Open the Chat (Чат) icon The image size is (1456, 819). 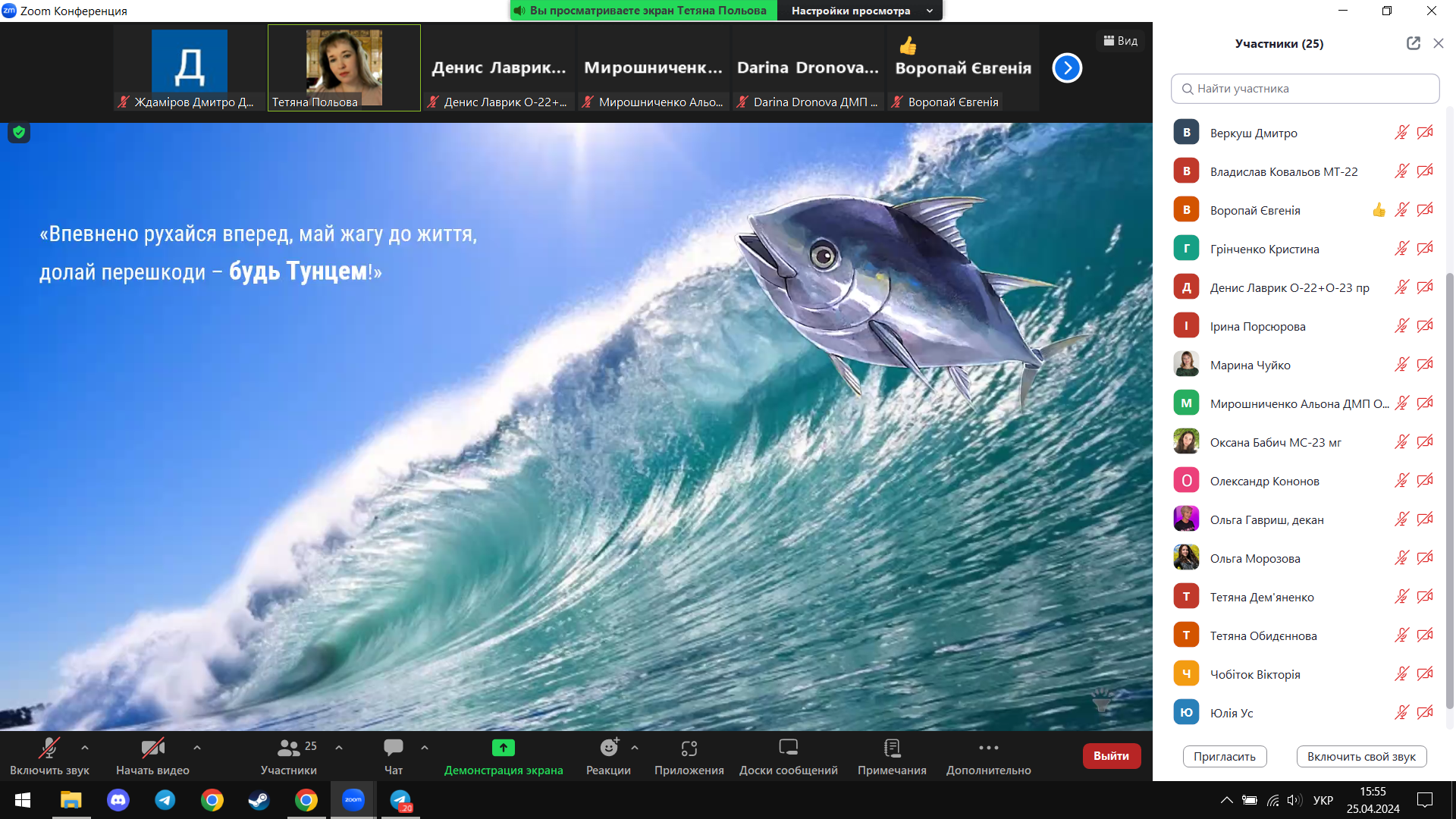click(393, 748)
